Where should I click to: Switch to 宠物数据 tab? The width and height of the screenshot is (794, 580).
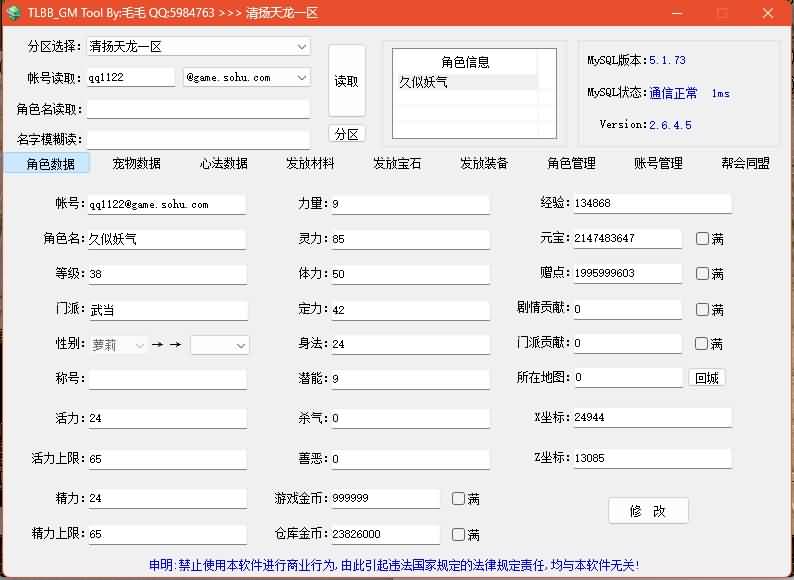136,164
